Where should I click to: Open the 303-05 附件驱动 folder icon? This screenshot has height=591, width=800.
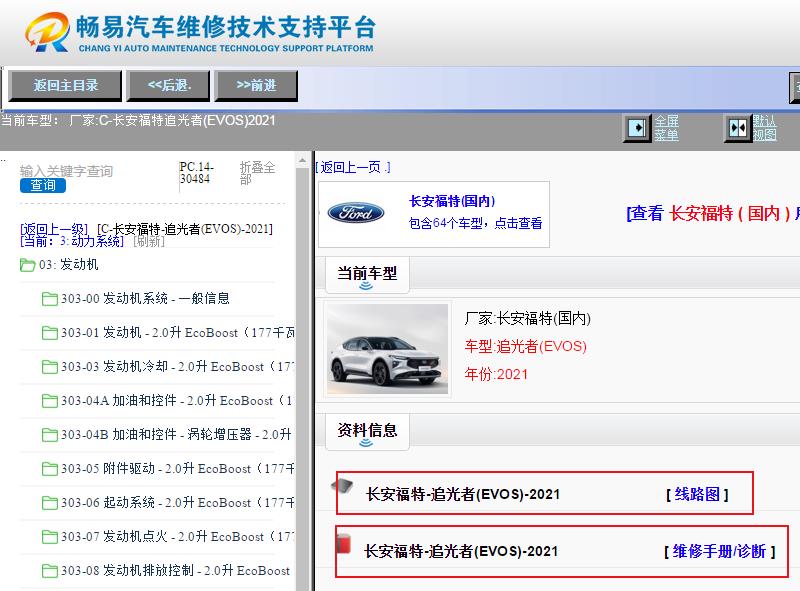point(49,469)
